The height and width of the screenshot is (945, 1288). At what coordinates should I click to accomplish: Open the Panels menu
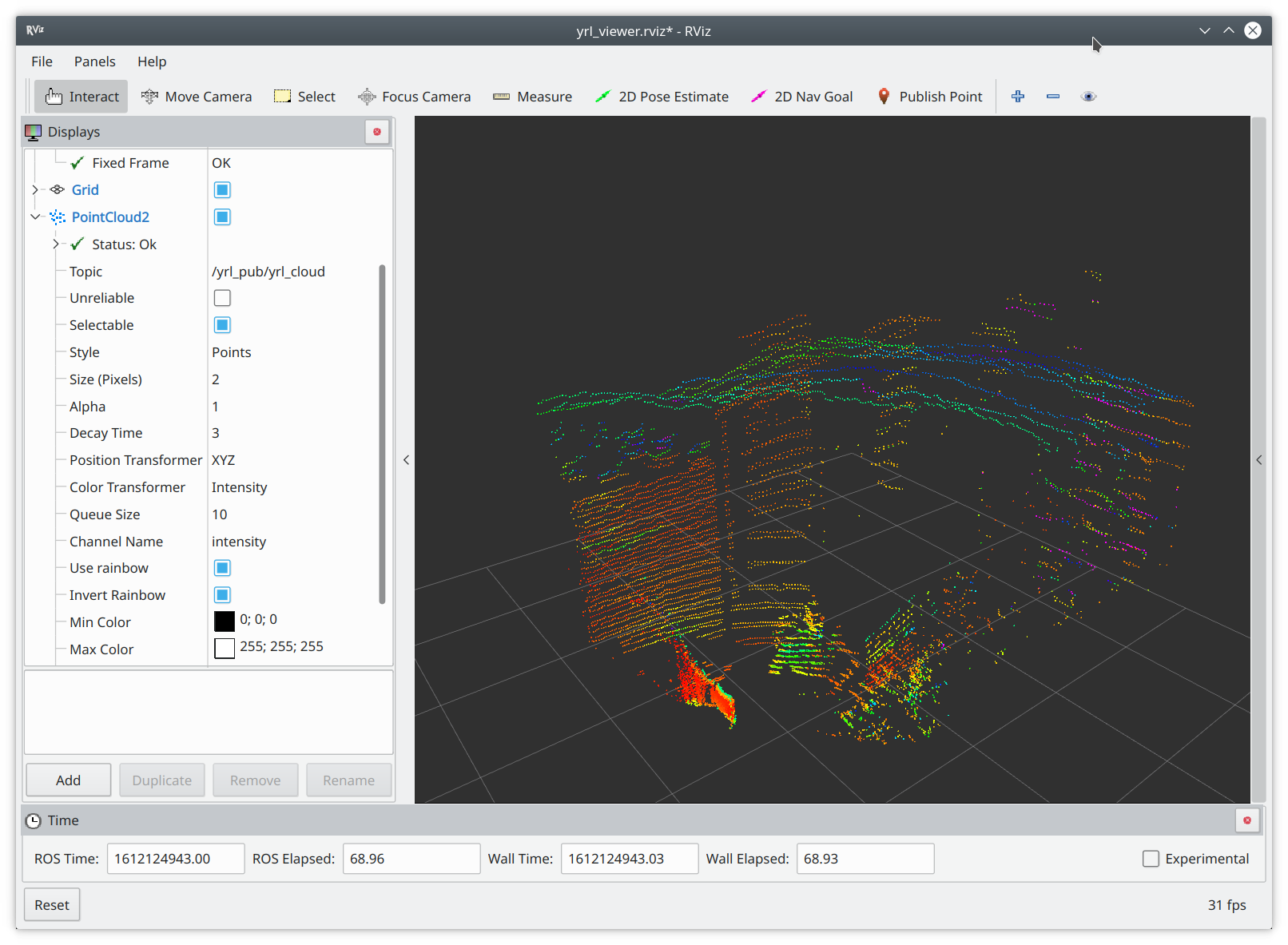[x=94, y=62]
